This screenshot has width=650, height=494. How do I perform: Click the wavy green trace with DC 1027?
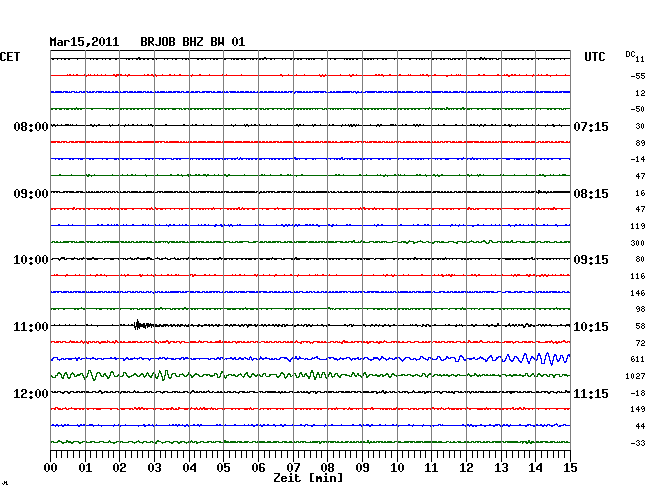tap(310, 375)
